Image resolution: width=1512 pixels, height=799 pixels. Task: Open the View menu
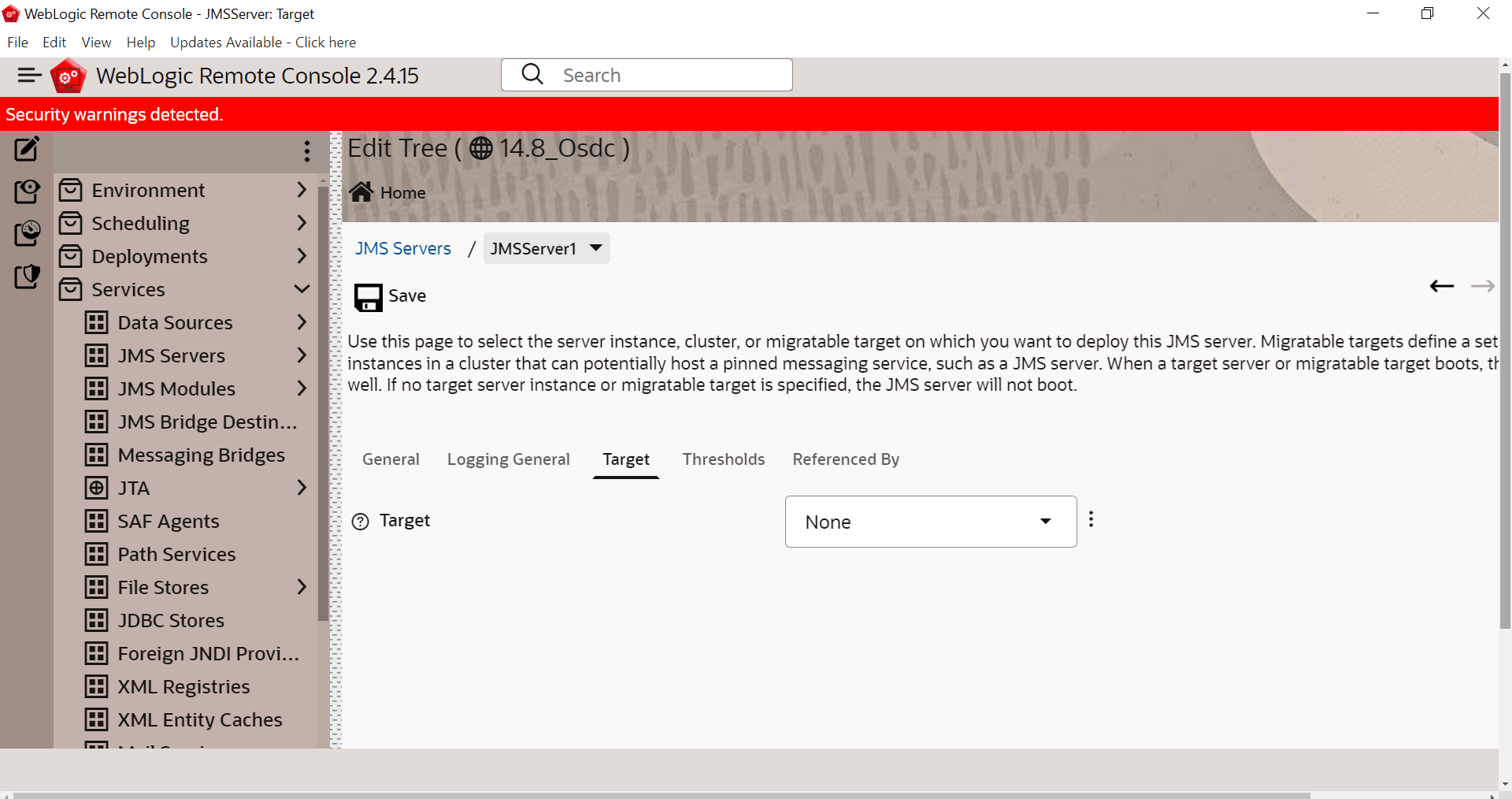point(96,43)
